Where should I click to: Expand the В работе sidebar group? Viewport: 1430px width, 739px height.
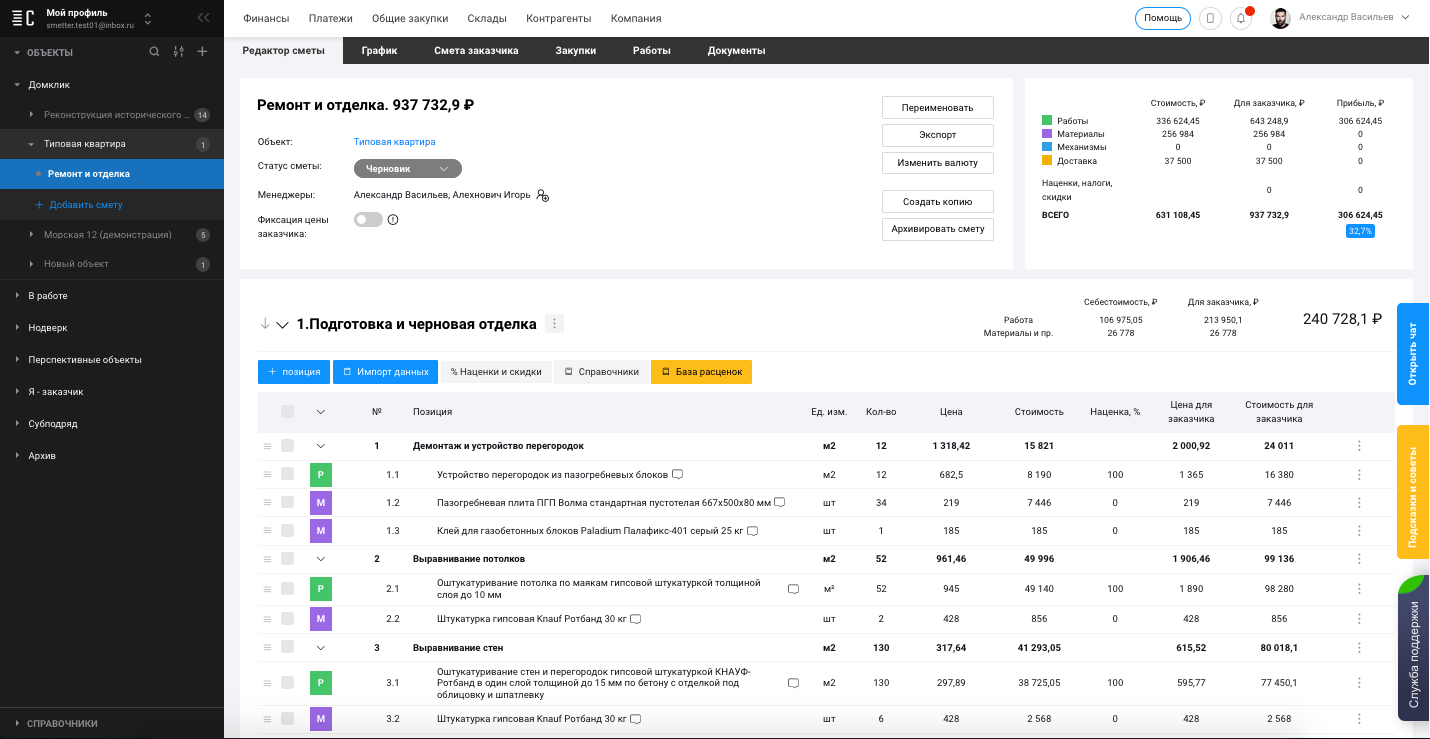tap(17, 296)
